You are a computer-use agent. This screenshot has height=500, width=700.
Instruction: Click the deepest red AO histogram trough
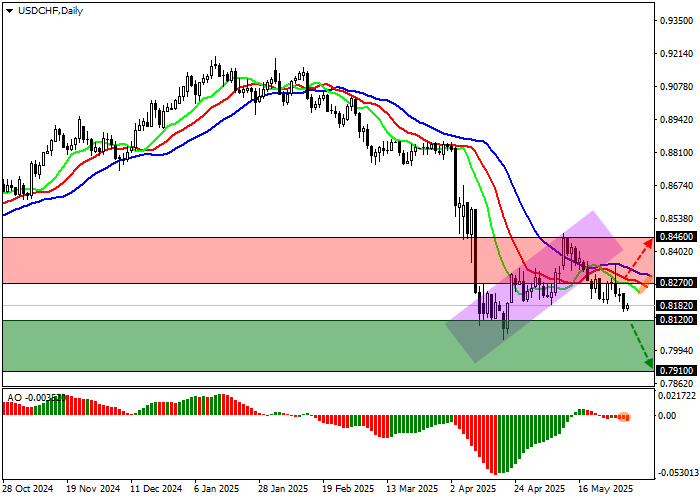pos(493,472)
